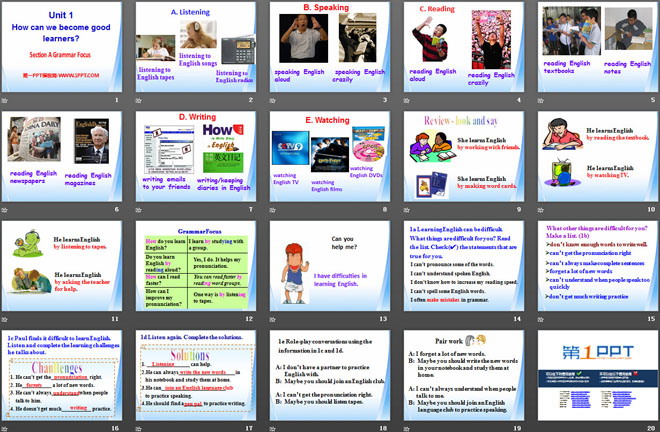Click the animation star icon under slide 10
This screenshot has width=660, height=432.
click(x=540, y=210)
